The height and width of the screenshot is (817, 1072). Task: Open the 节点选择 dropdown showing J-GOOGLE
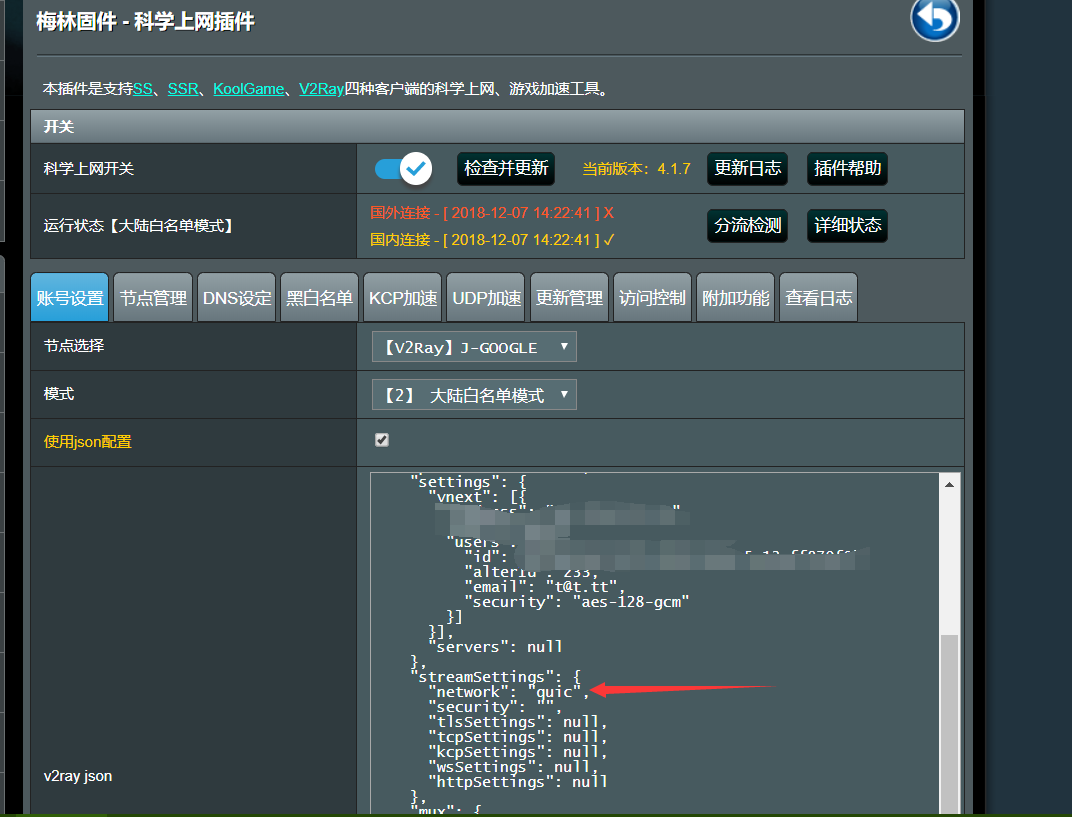tap(474, 347)
